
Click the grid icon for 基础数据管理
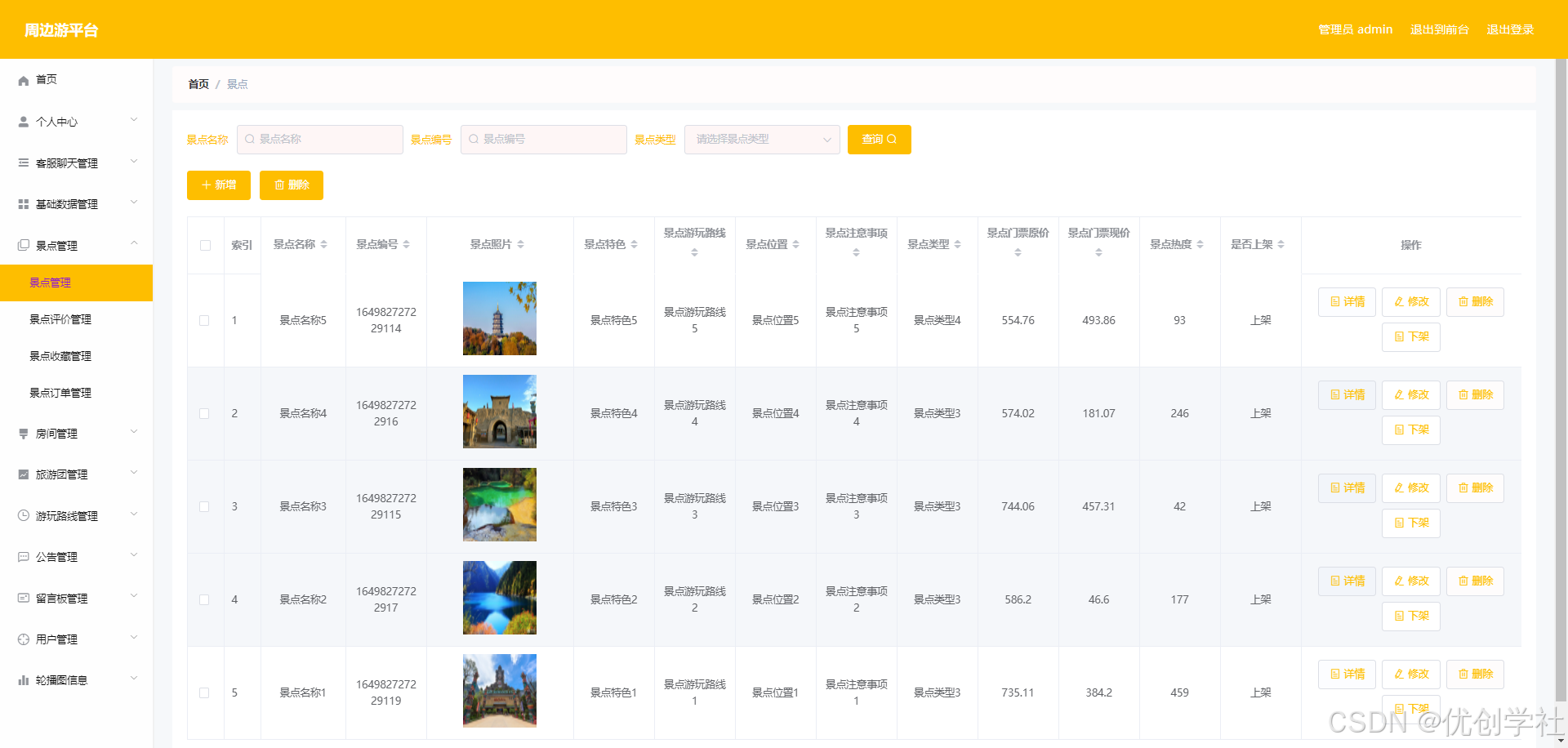pos(24,204)
